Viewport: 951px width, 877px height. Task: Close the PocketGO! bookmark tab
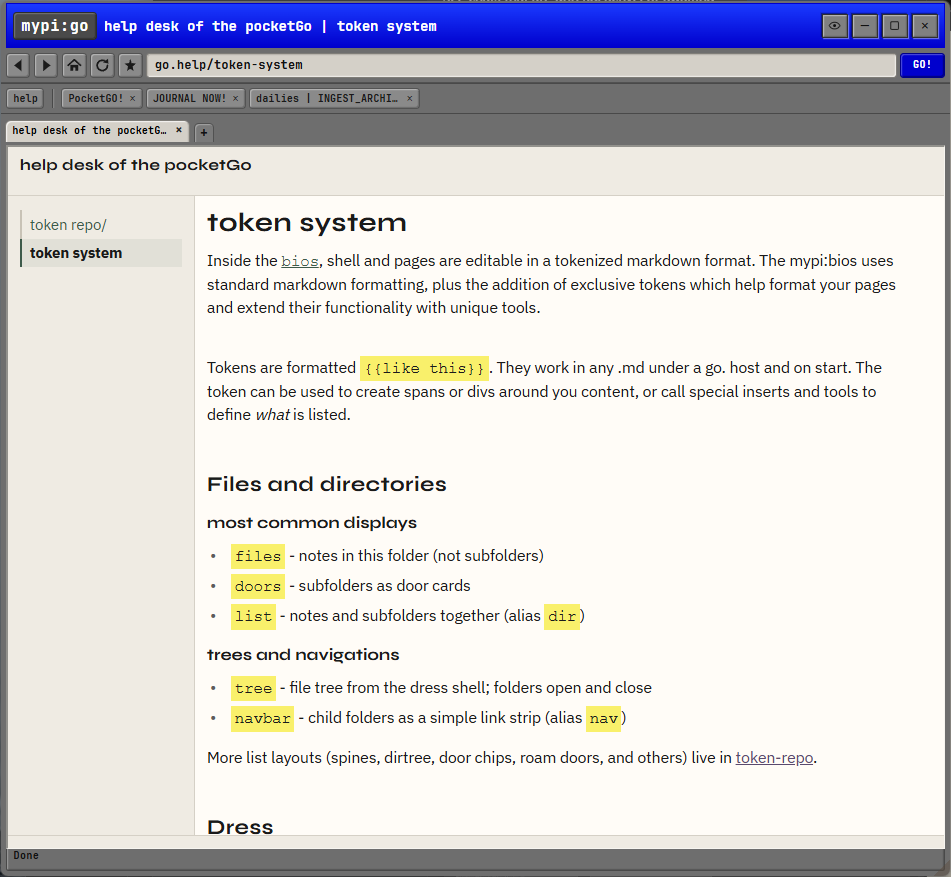click(132, 98)
